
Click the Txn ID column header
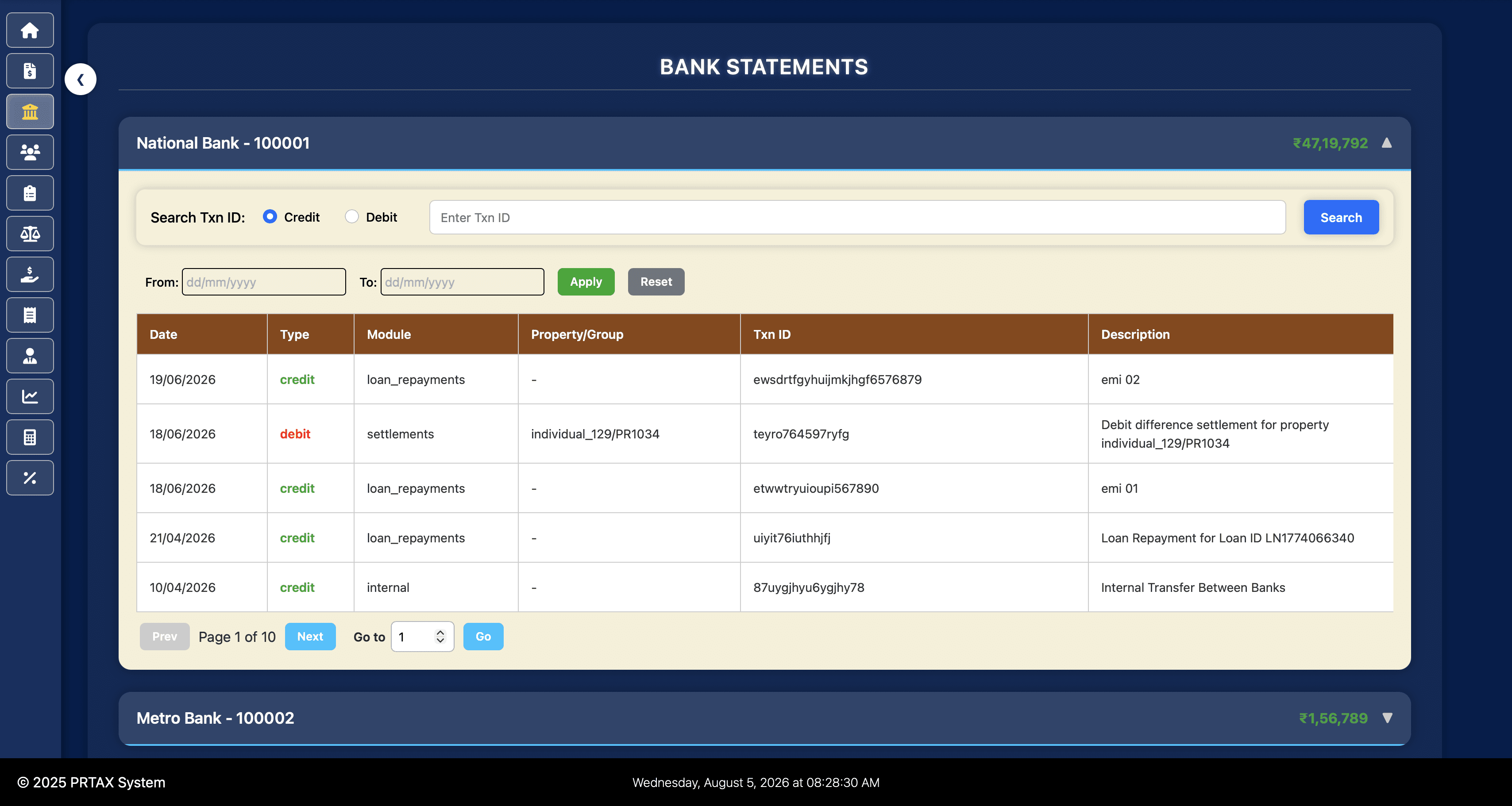914,334
